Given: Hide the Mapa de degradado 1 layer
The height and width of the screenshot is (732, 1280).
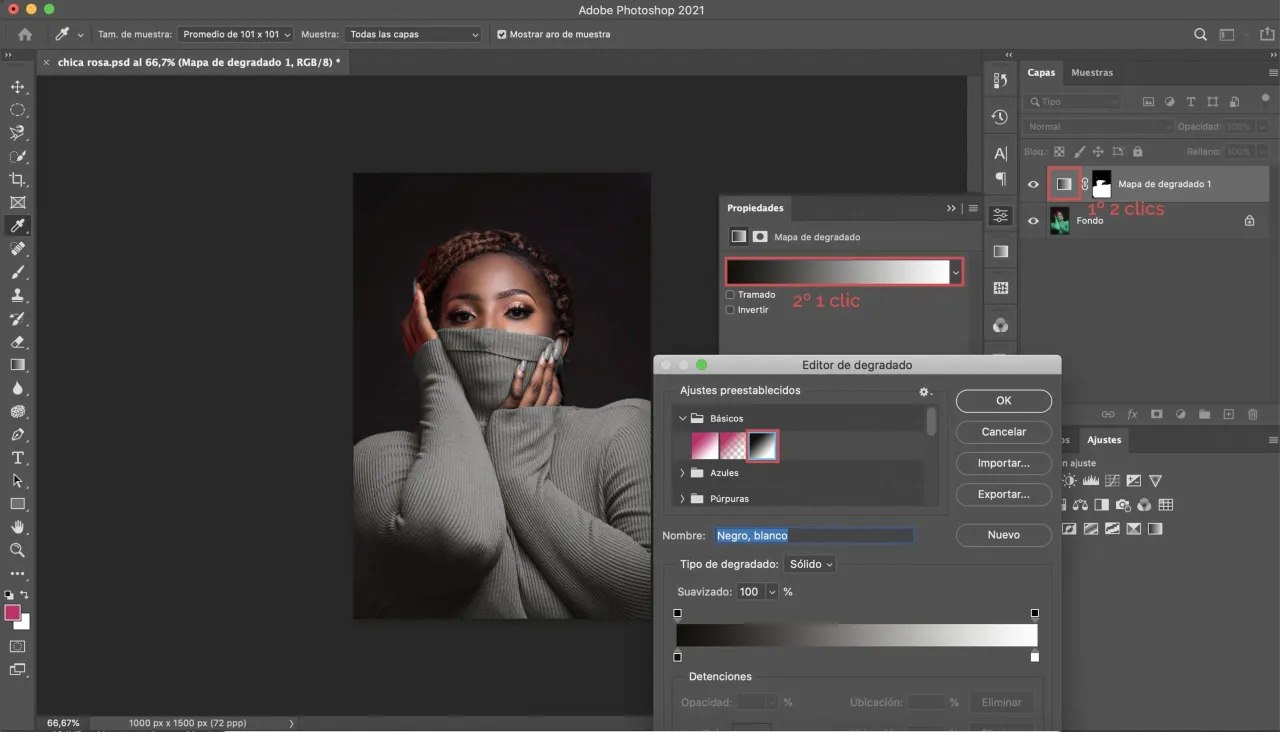Looking at the screenshot, I should click(x=1034, y=184).
